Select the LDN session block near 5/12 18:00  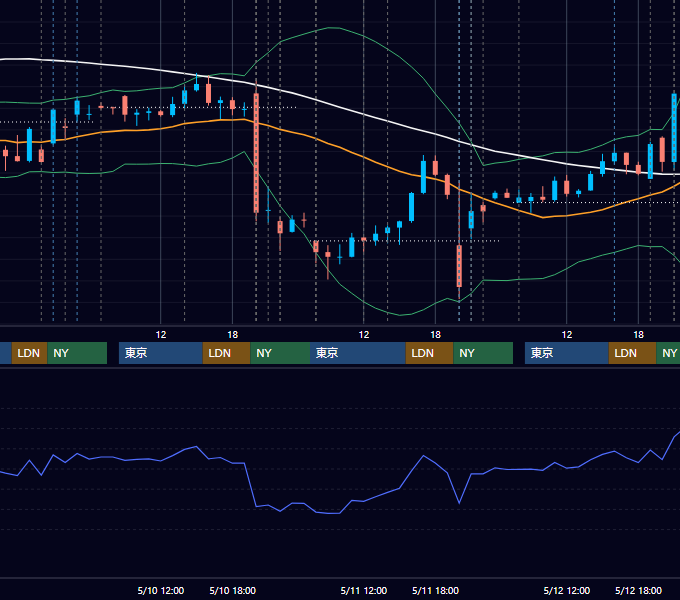(x=632, y=353)
